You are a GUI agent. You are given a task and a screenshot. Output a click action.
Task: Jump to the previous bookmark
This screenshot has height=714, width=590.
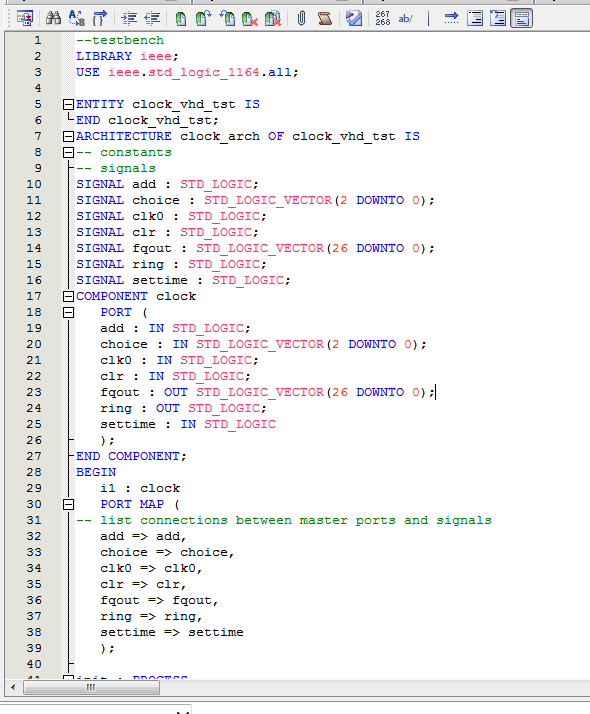point(227,18)
